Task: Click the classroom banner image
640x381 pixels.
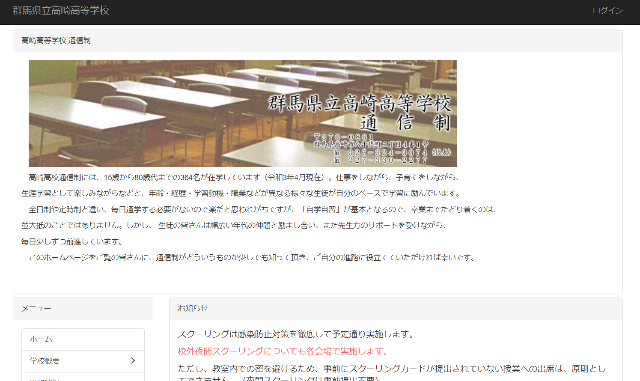Action: click(243, 113)
